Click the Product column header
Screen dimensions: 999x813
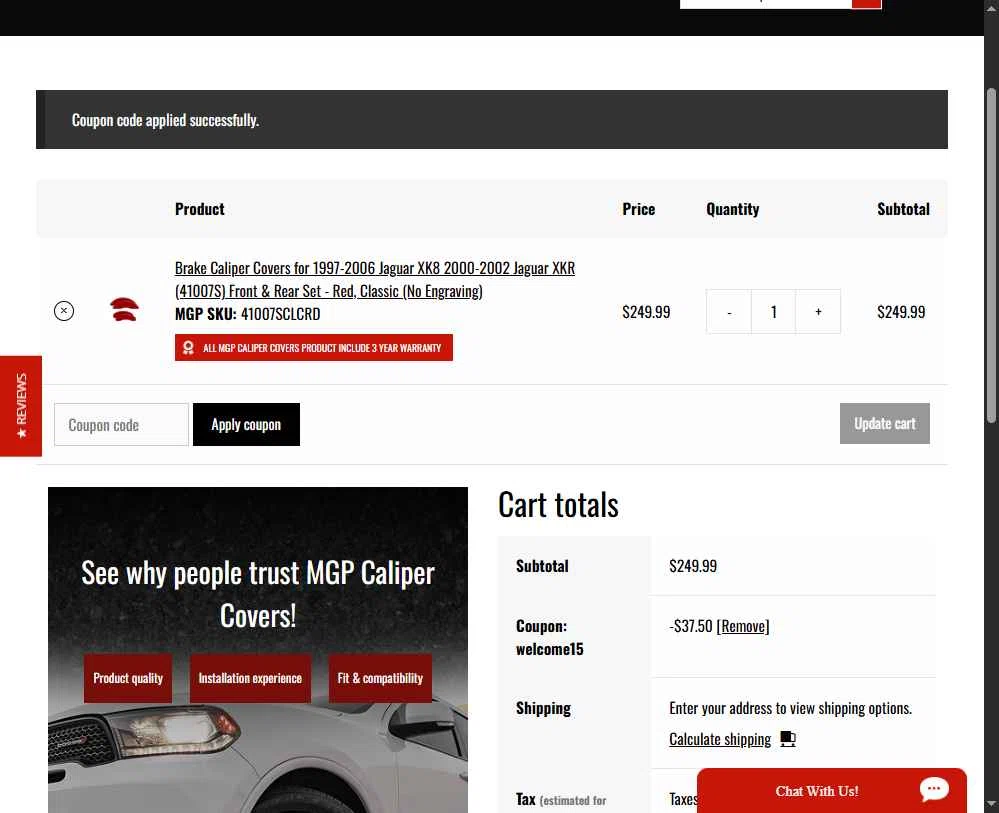point(199,209)
